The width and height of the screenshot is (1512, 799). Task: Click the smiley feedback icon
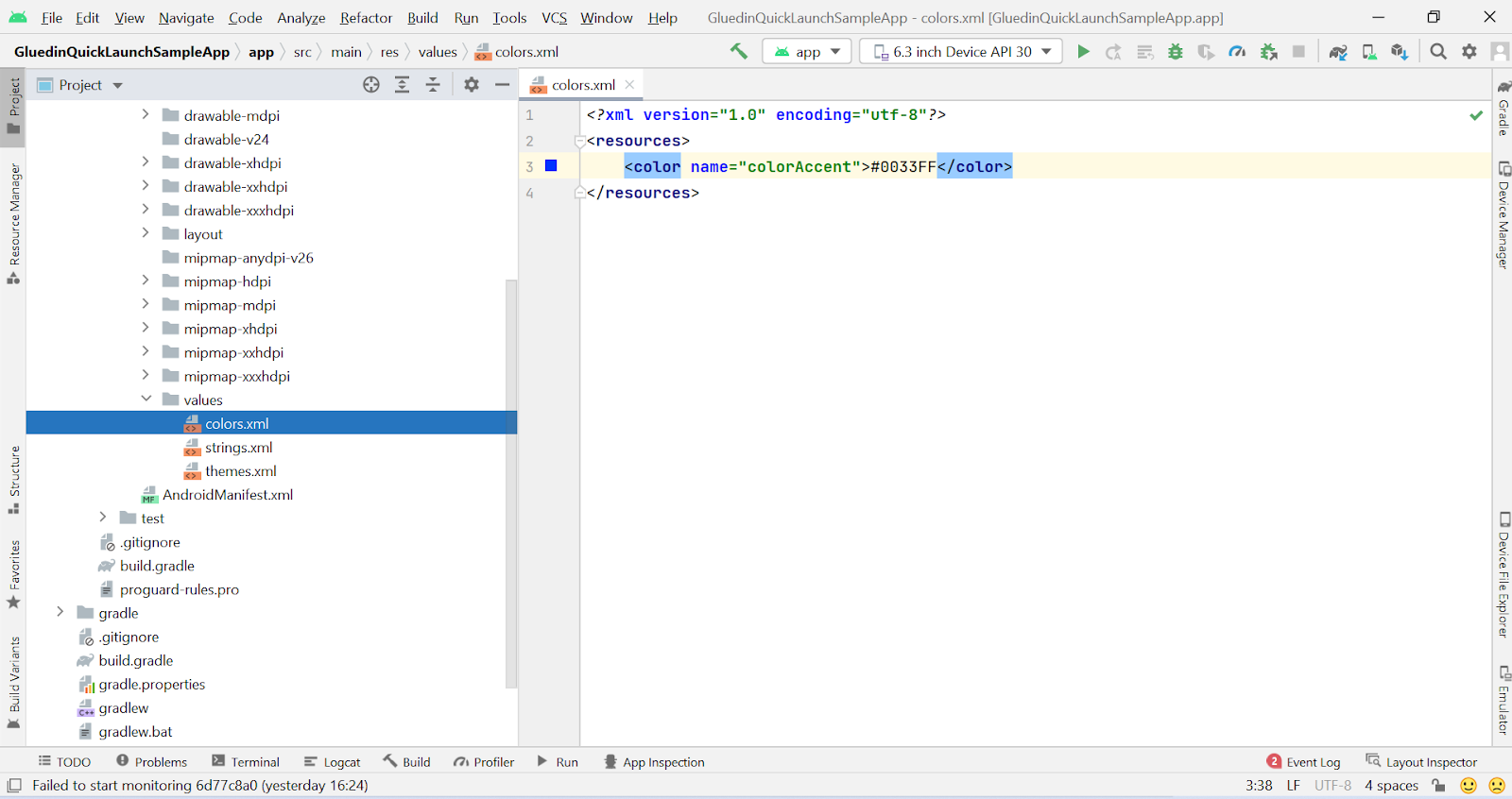pyautogui.click(x=1469, y=785)
